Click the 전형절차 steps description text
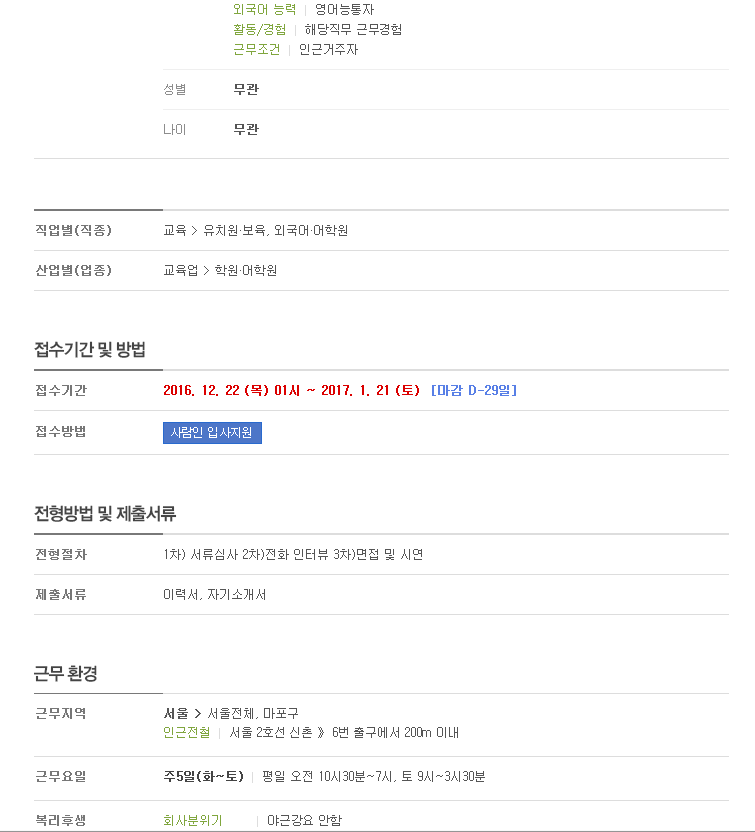Screen dimensions: 755x832 click(293, 554)
